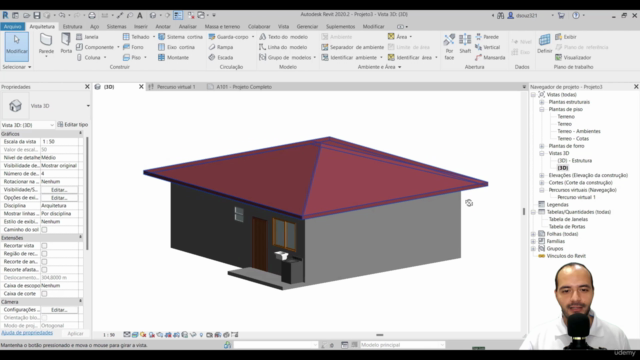The image size is (640, 360).
Task: Select the Texto do modelo tool
Action: 284,37
